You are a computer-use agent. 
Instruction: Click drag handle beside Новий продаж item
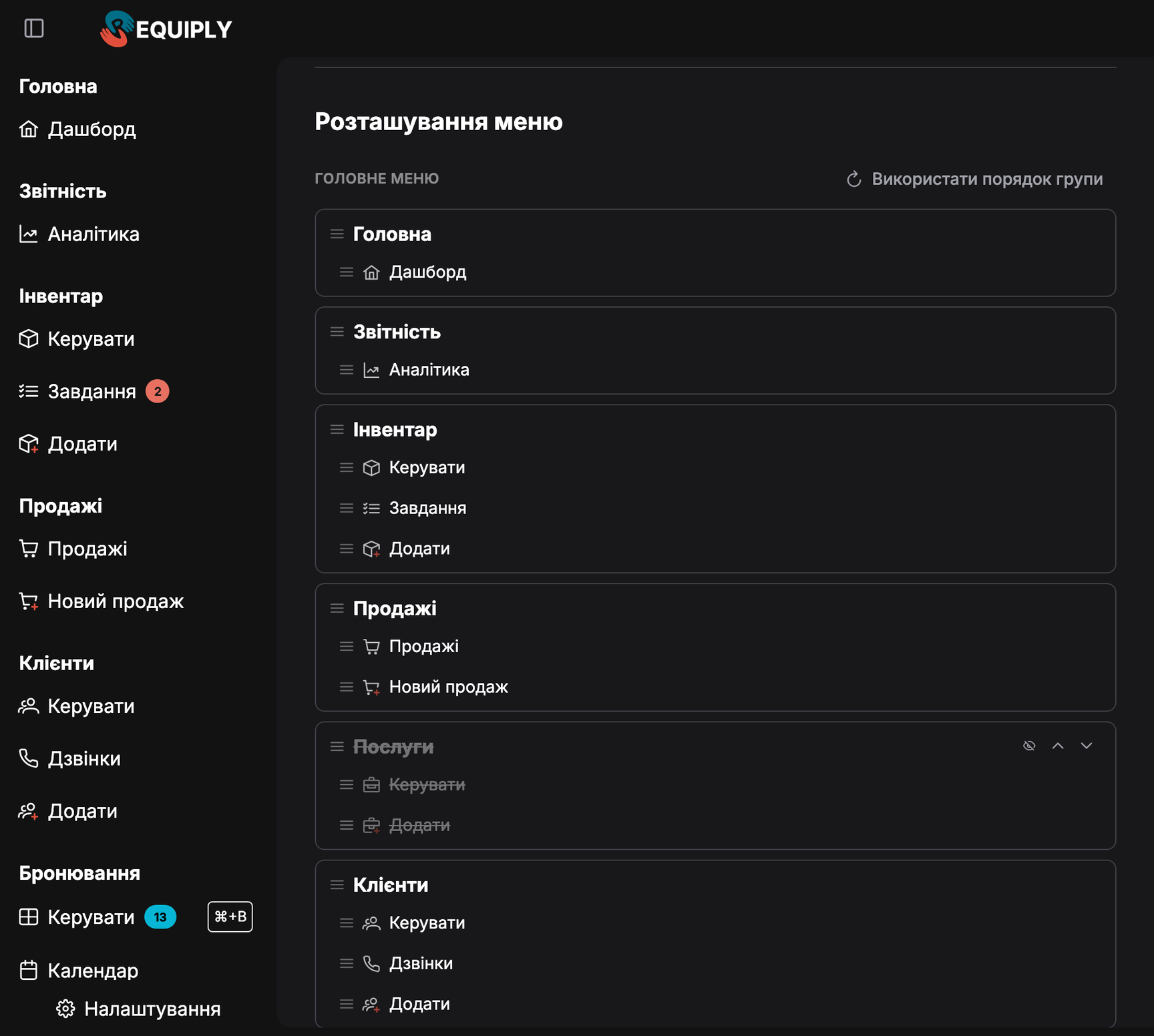tap(347, 687)
